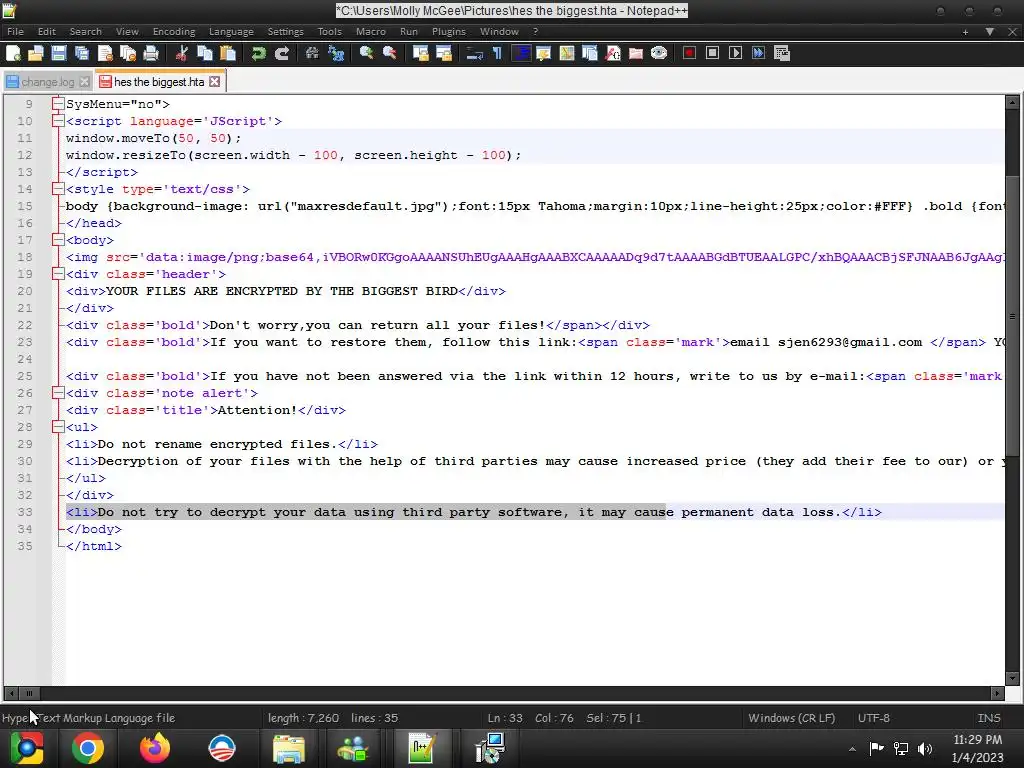This screenshot has height=768, width=1024.
Task: Click the Close document toolbar icon
Action: tap(105, 54)
